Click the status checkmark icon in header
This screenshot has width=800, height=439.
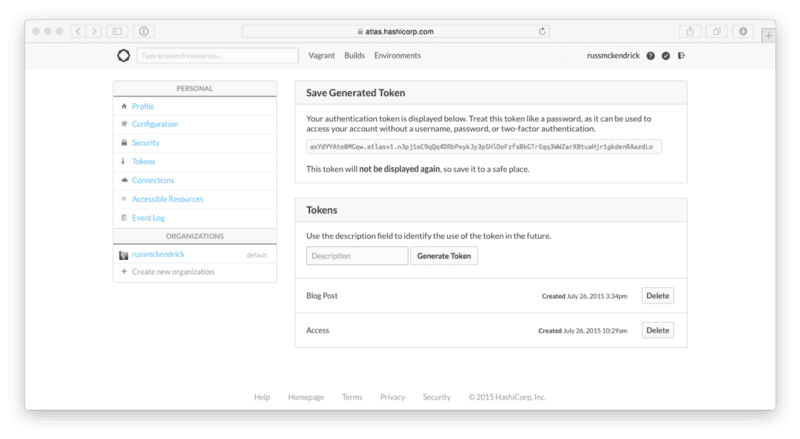point(664,56)
